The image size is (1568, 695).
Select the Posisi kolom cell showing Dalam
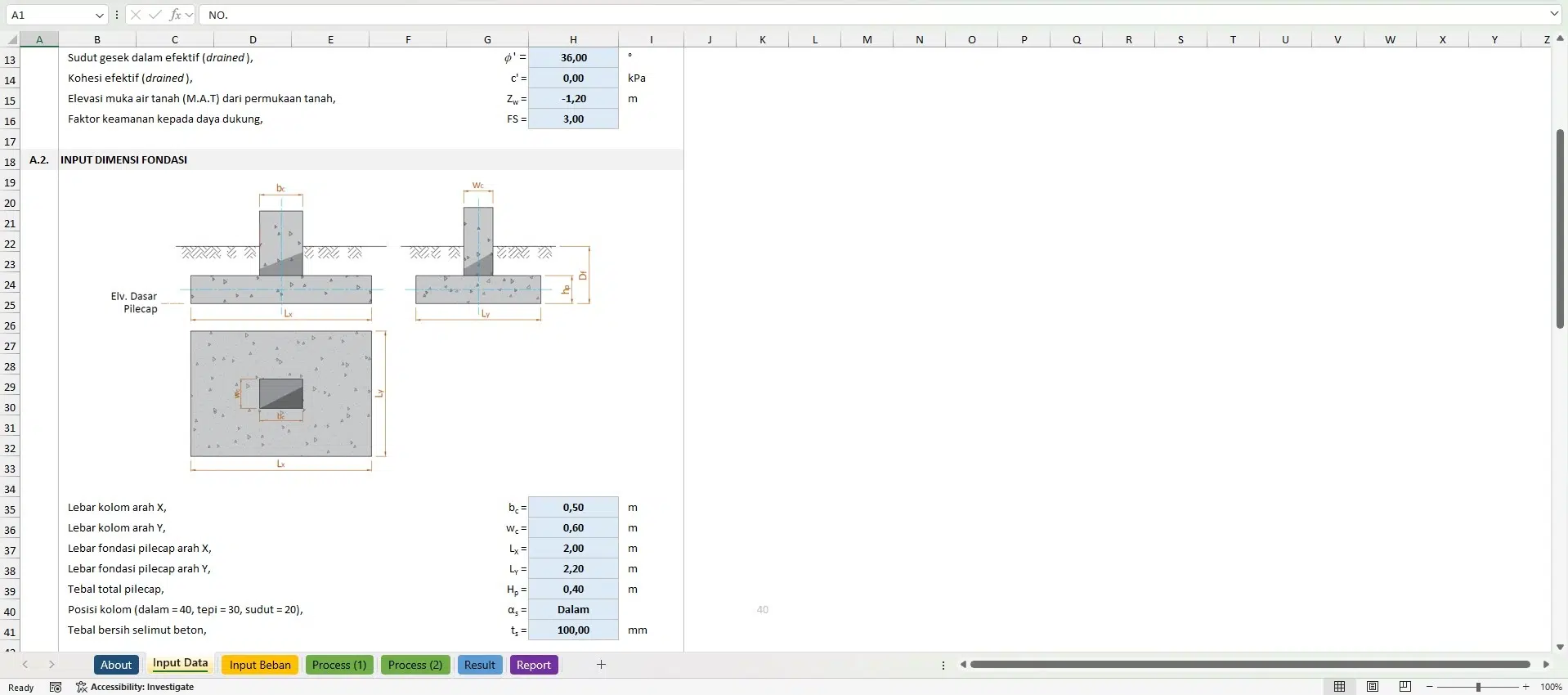tap(573, 610)
